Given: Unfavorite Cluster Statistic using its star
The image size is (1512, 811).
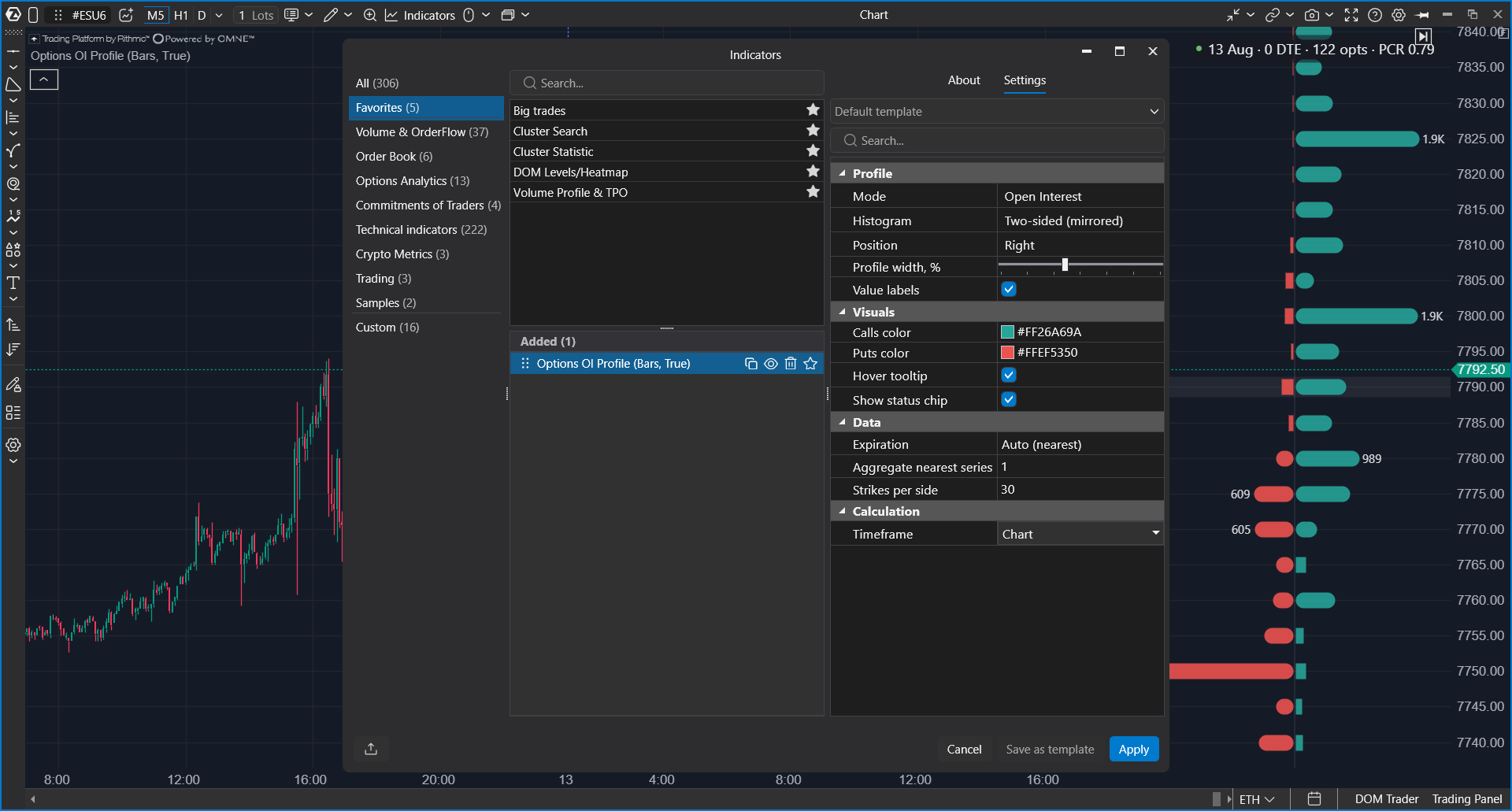Looking at the screenshot, I should pos(813,151).
